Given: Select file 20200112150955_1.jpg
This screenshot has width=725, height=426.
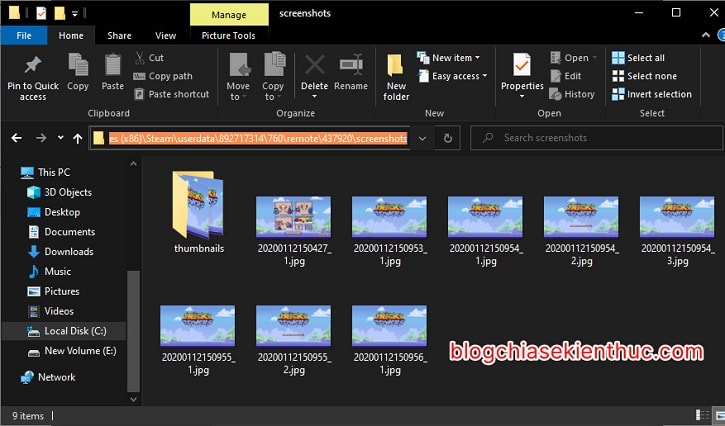Looking at the screenshot, I should [198, 340].
